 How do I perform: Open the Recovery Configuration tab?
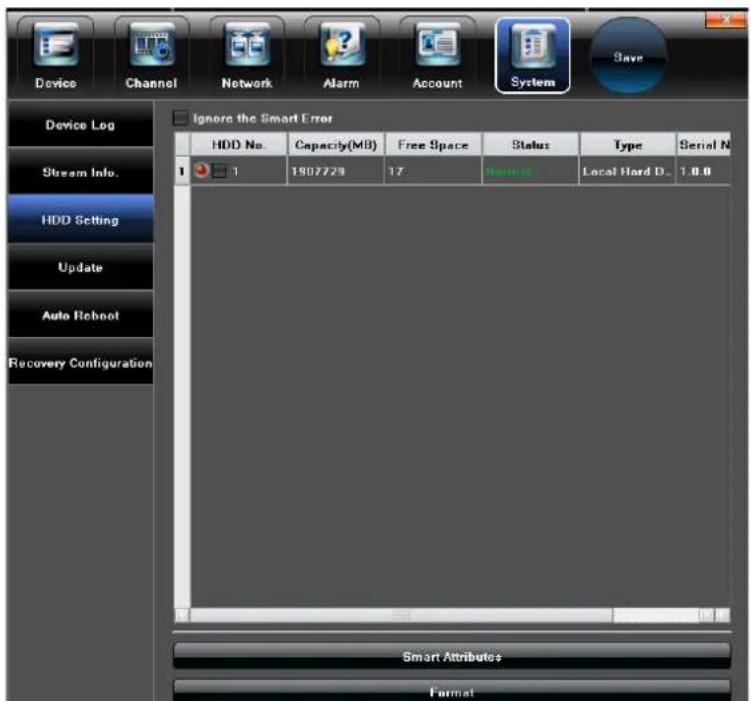80,362
